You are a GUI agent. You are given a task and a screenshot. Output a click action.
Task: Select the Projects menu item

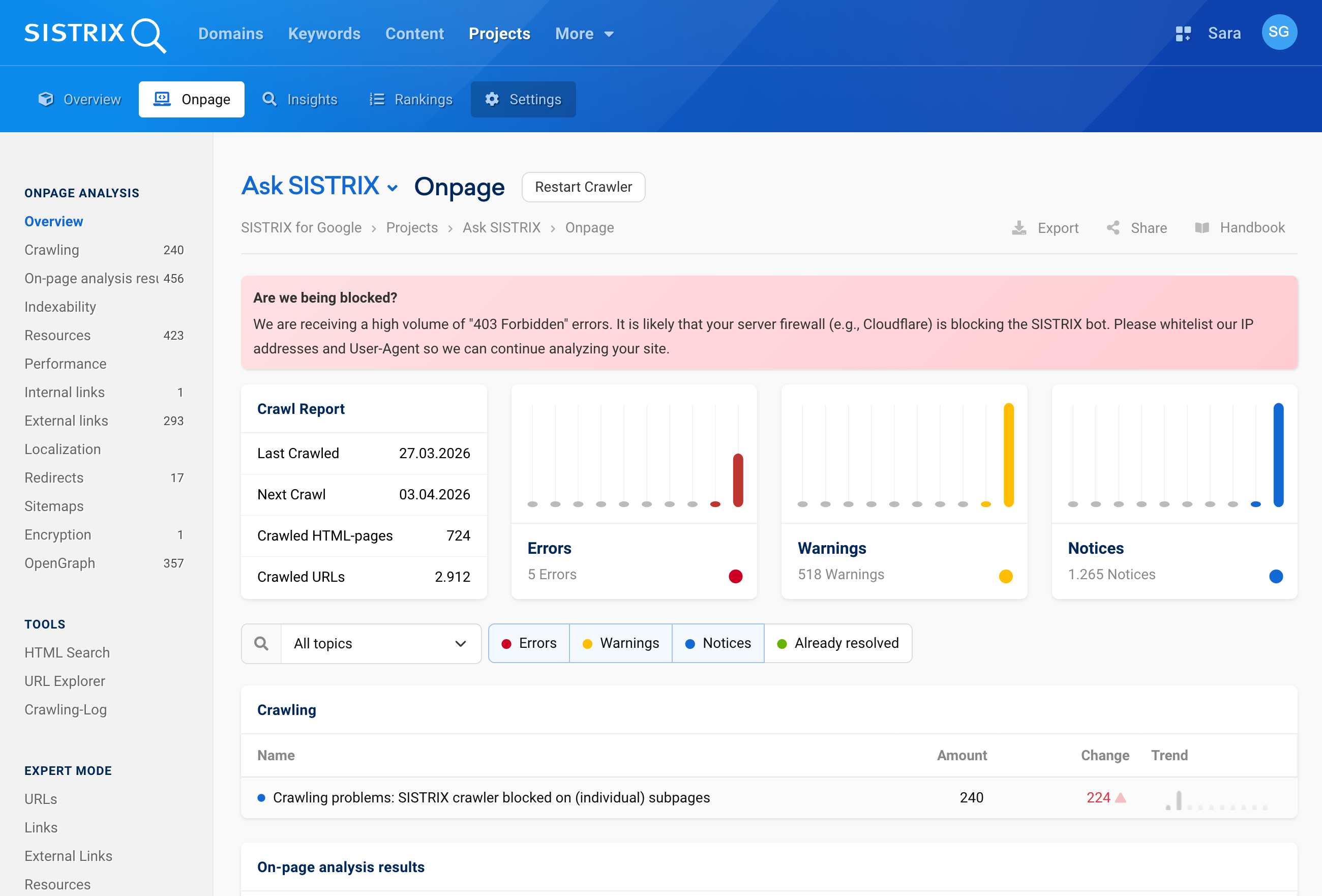(499, 33)
